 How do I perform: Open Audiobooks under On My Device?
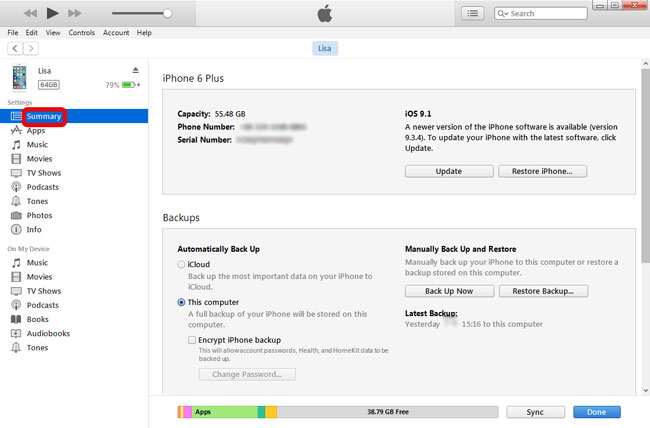[48, 333]
